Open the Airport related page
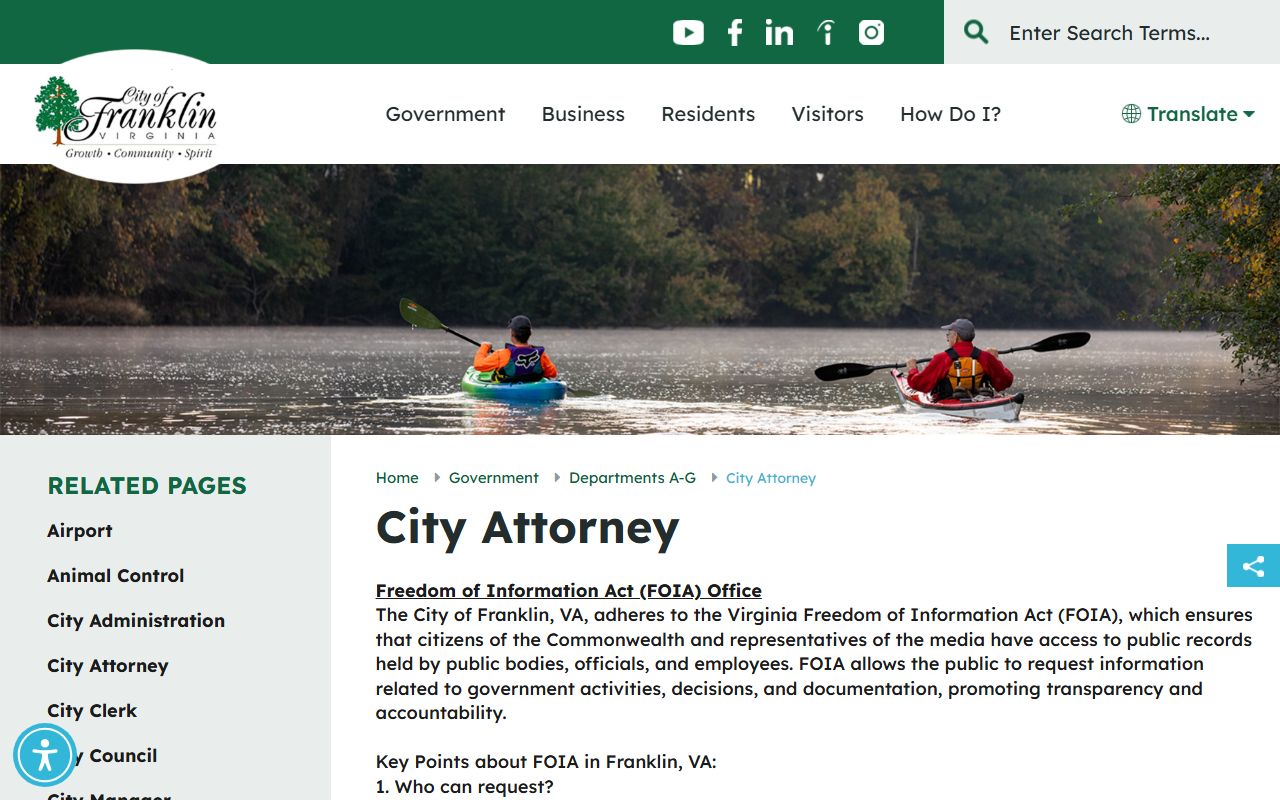 80,531
